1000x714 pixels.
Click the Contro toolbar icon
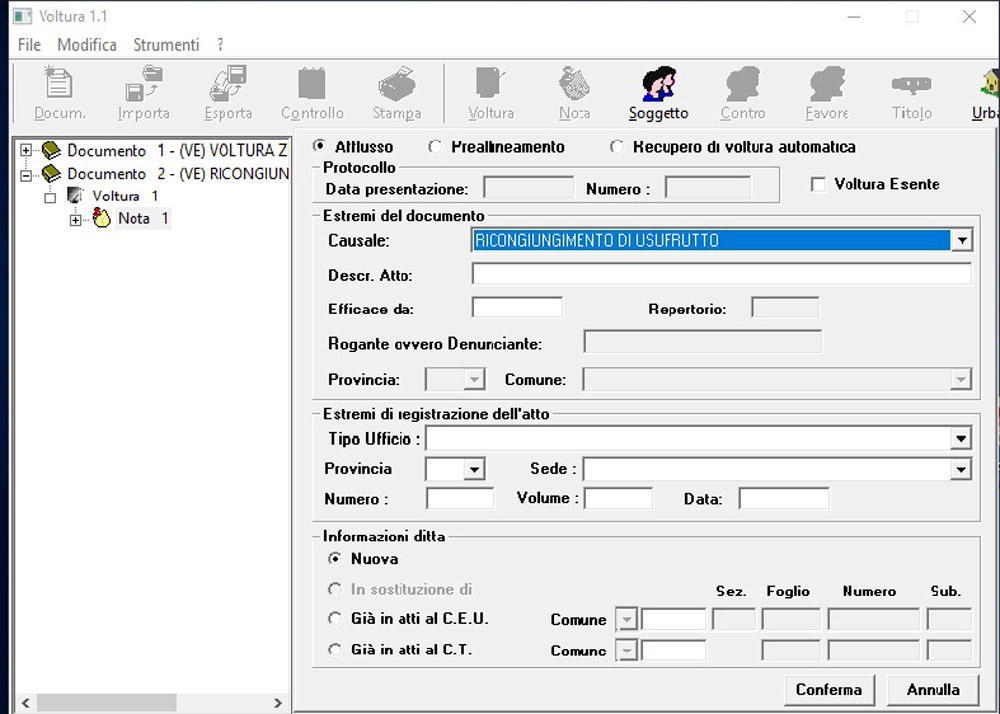click(x=743, y=83)
